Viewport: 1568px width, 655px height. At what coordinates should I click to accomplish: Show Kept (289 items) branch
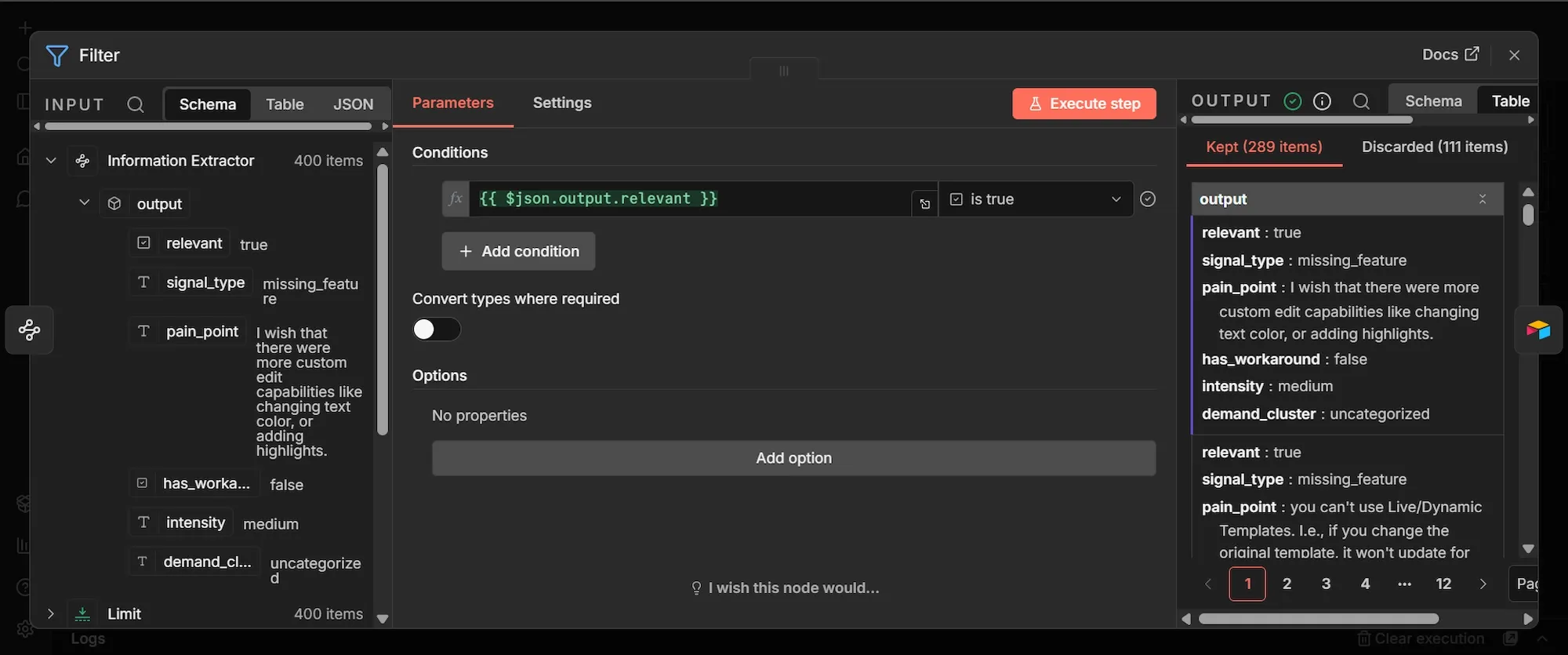pyautogui.click(x=1264, y=147)
